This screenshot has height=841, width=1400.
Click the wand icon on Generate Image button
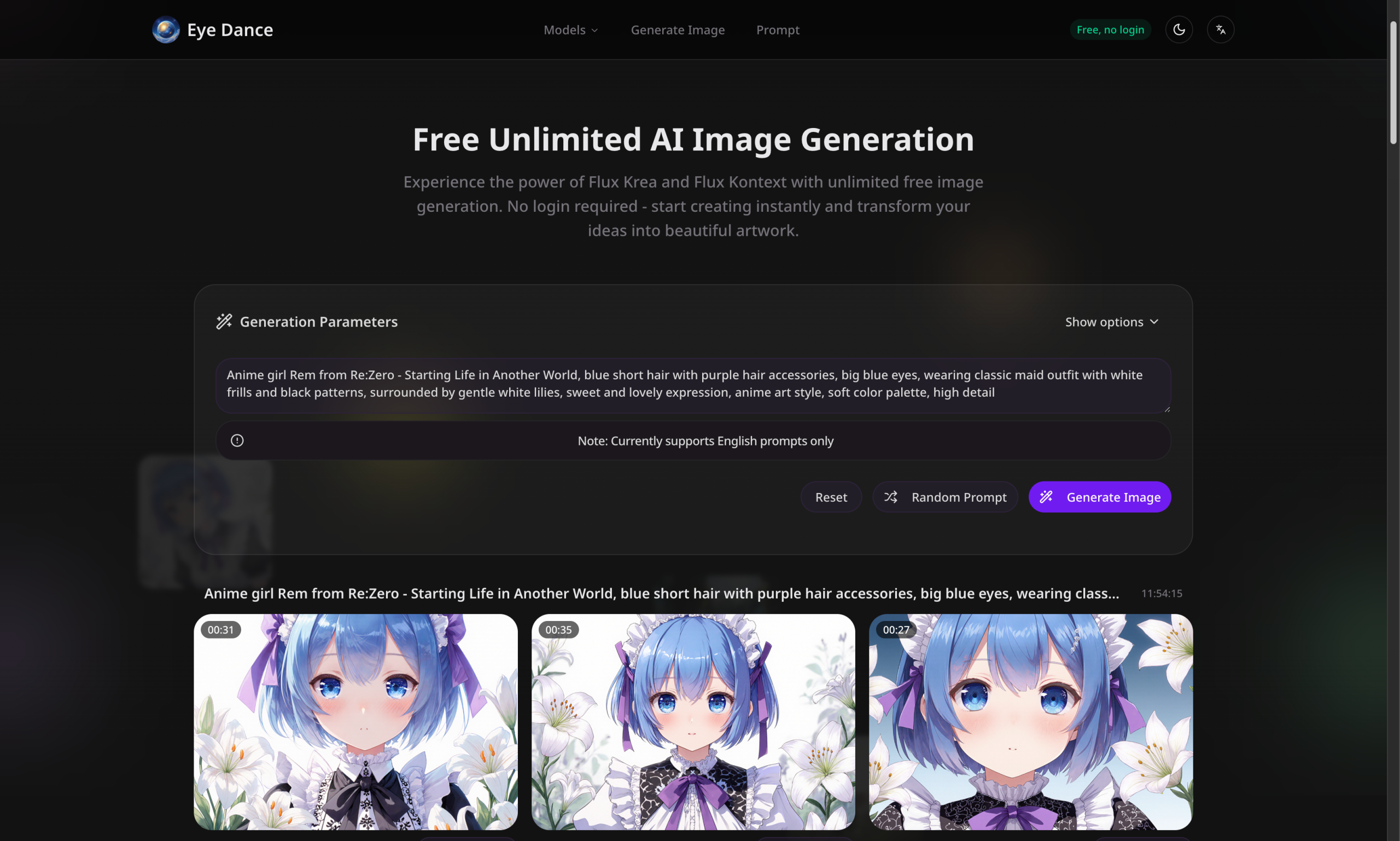(x=1046, y=497)
